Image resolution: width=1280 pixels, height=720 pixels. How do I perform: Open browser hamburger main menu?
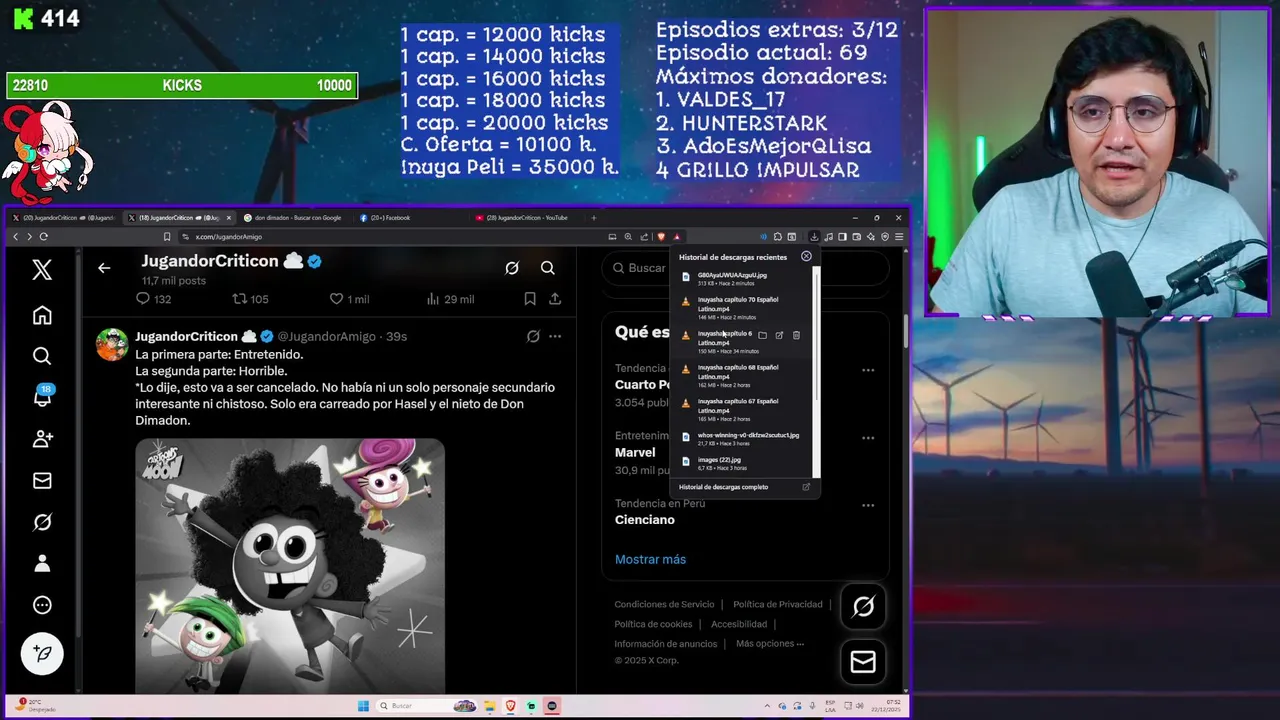coord(899,237)
